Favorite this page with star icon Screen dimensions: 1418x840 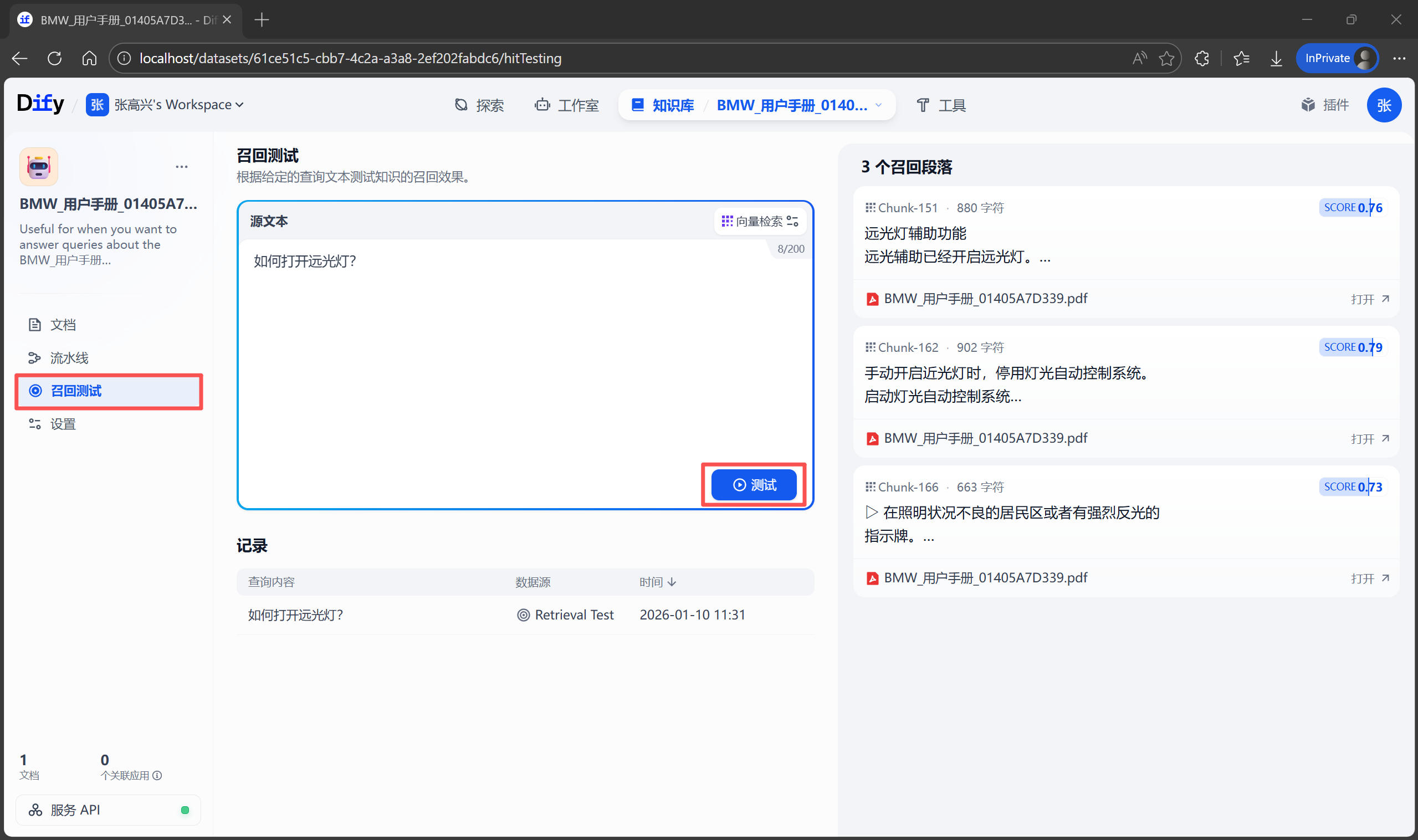1166,58
